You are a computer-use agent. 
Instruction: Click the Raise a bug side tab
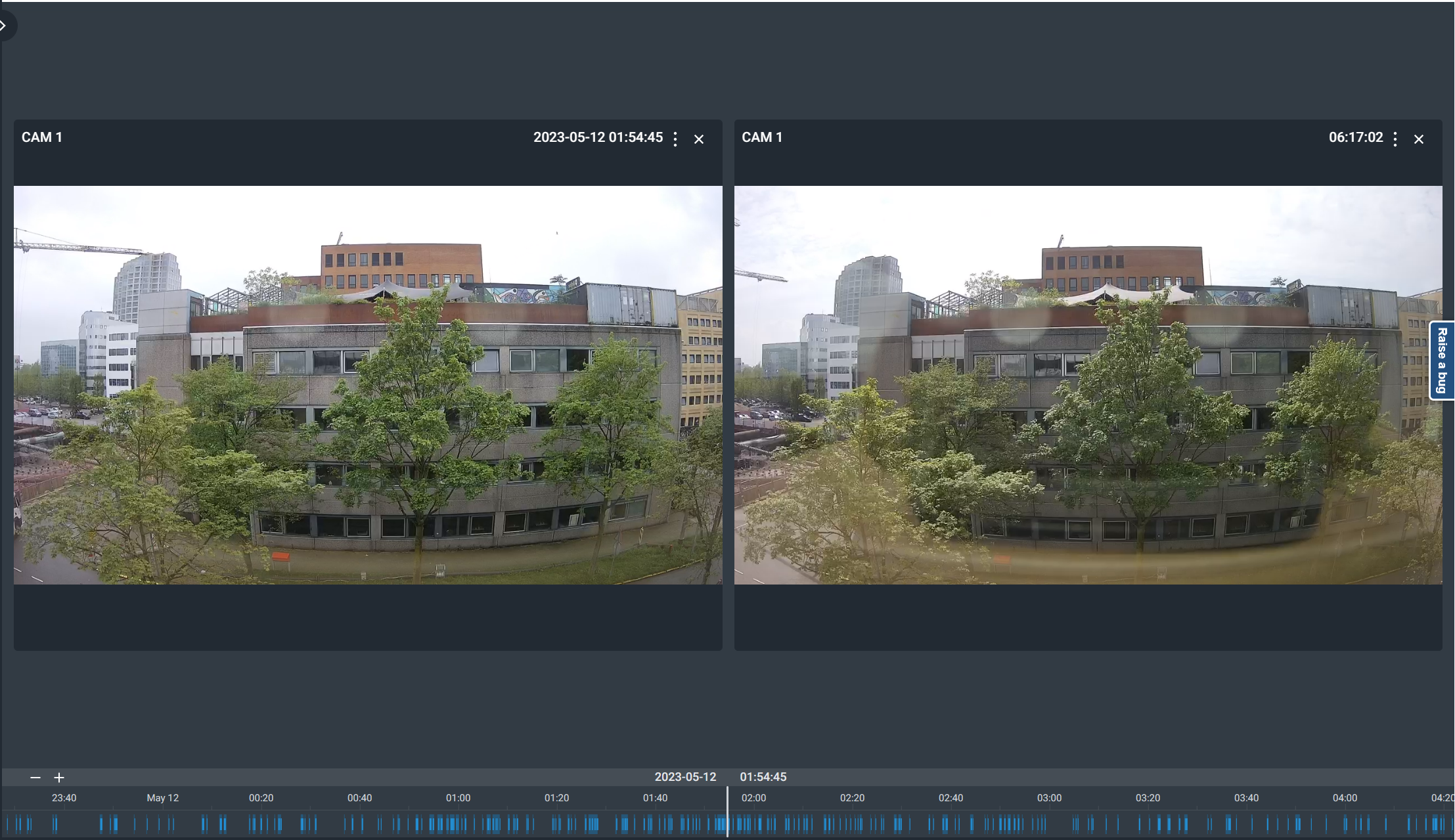[x=1442, y=361]
